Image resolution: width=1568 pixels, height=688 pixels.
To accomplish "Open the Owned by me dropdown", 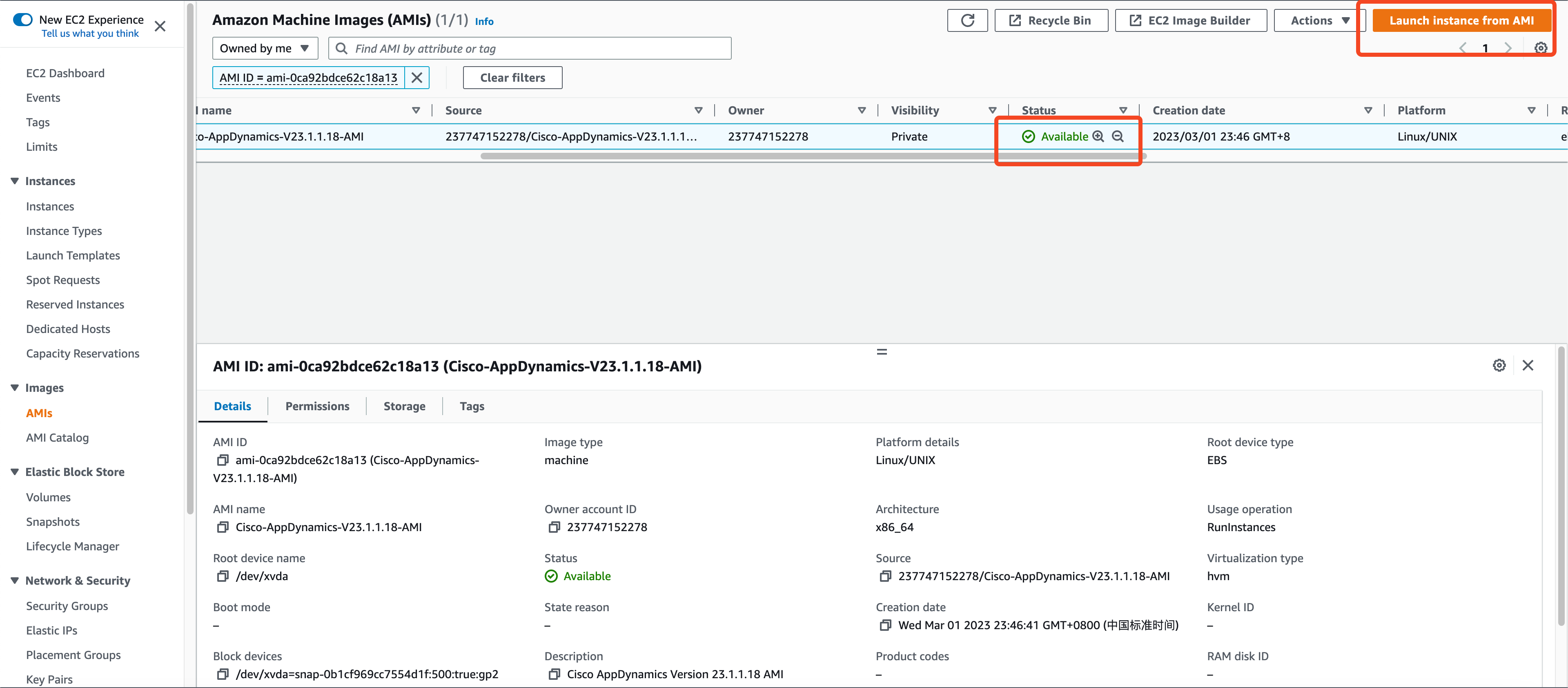I will point(265,48).
